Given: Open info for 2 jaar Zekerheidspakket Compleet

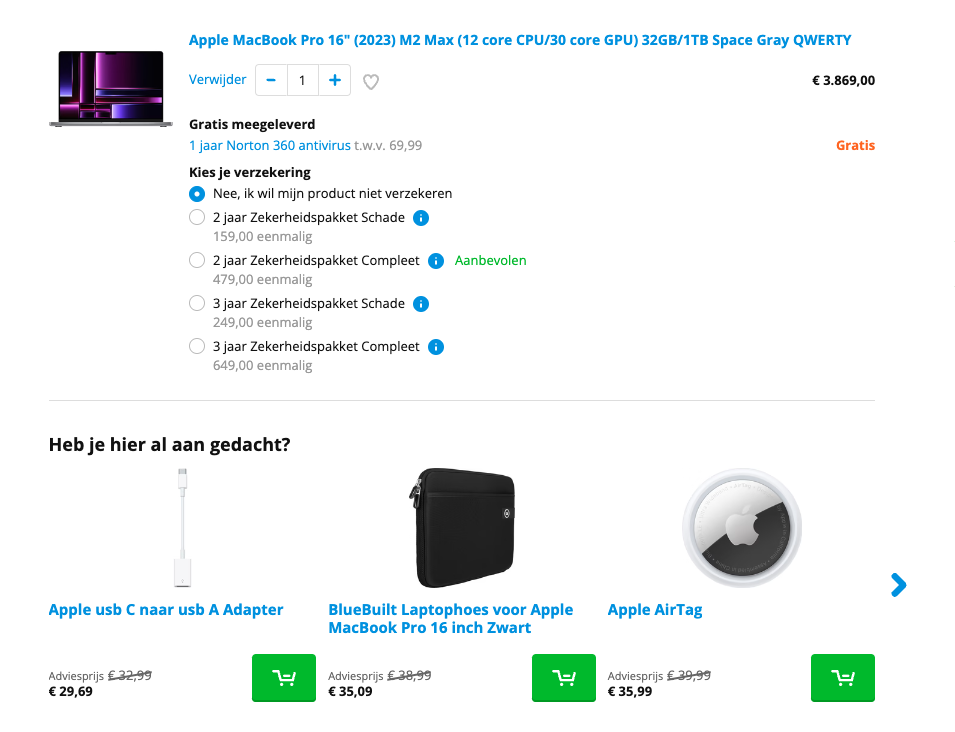Looking at the screenshot, I should click(436, 261).
